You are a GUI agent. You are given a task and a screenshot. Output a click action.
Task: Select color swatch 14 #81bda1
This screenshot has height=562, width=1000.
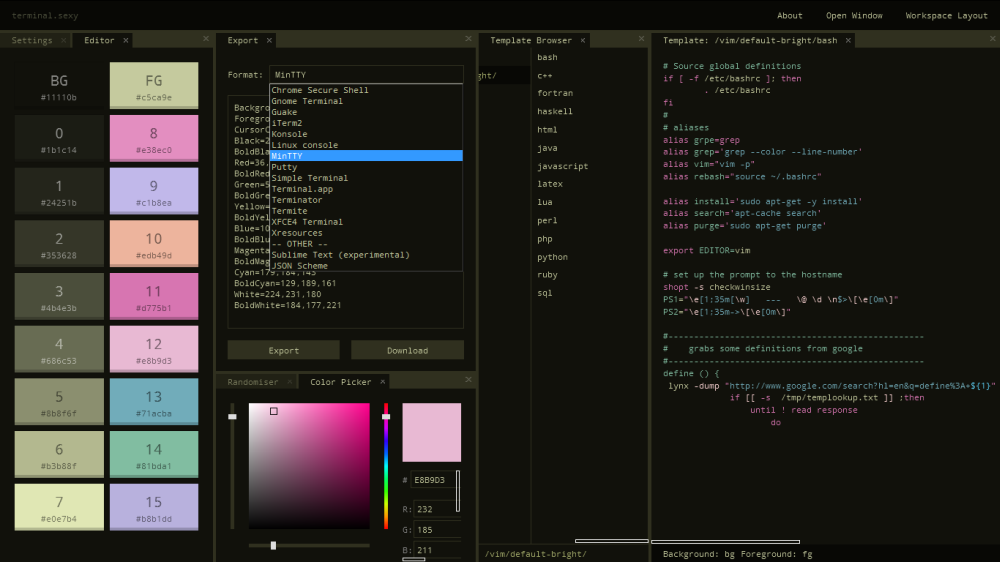point(154,454)
